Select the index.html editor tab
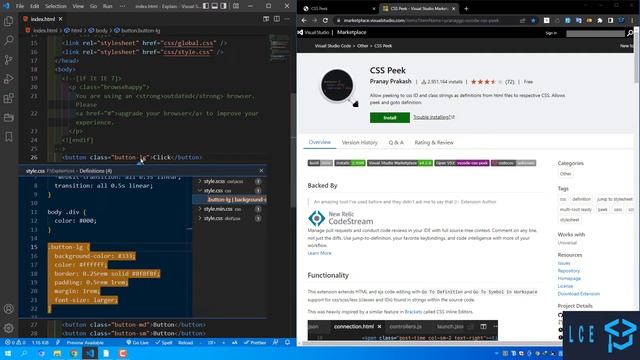This screenshot has height=360, width=640. 42,19
